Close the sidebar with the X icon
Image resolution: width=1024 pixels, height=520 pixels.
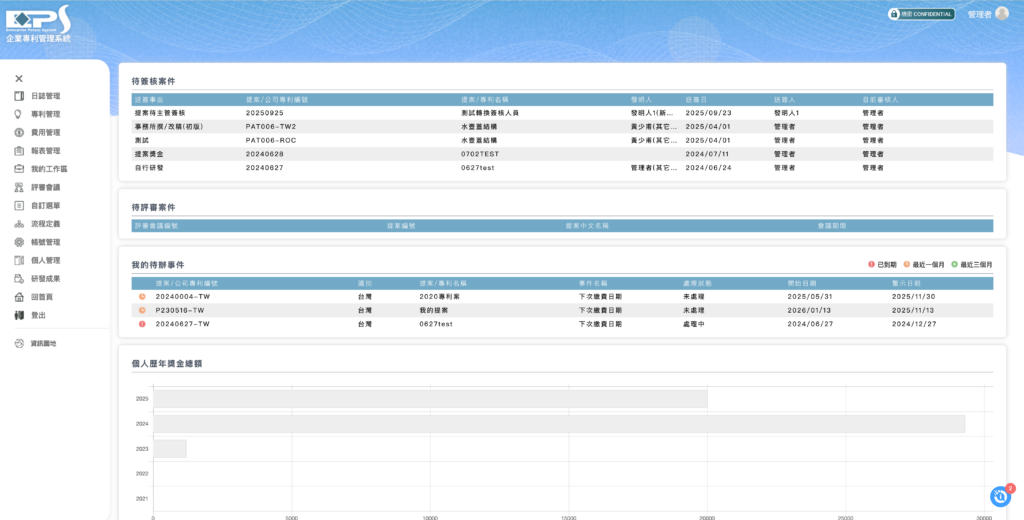point(19,78)
